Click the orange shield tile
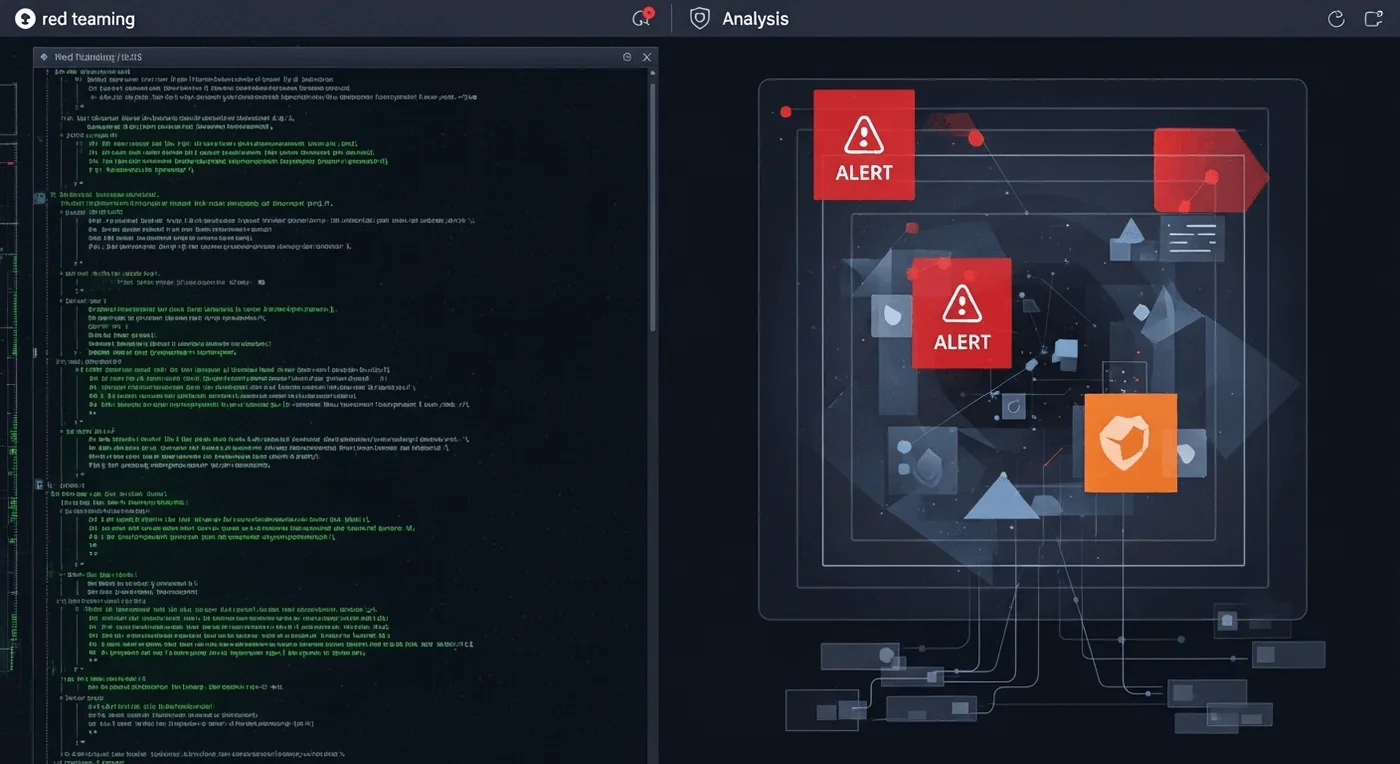1400x764 pixels. (1130, 442)
